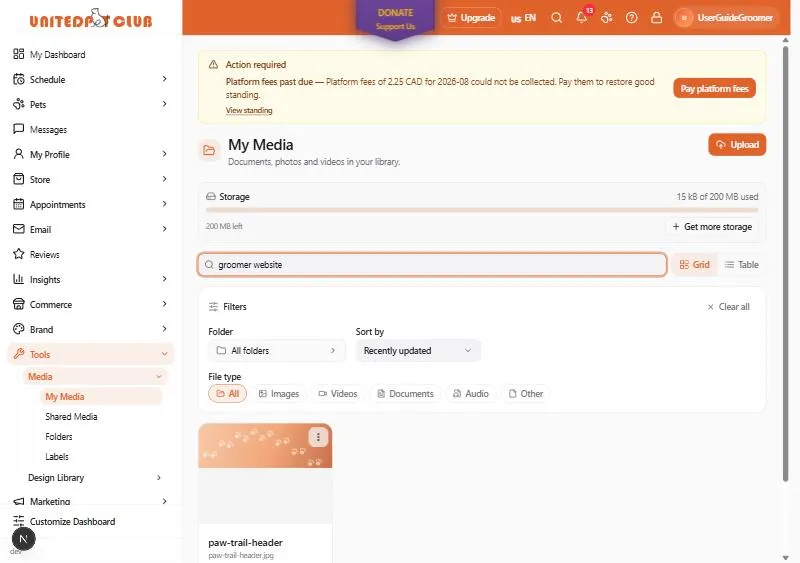800x563 pixels.
Task: Click the page vertical scrollbar
Action: 786,263
